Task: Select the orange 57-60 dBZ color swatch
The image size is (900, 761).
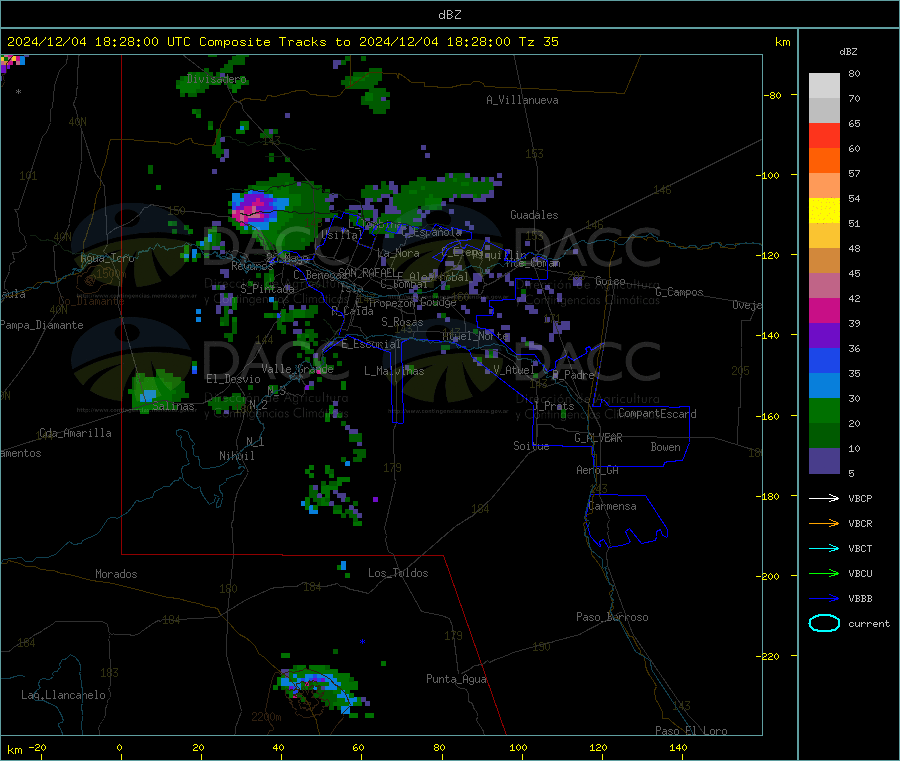Action: pos(824,161)
